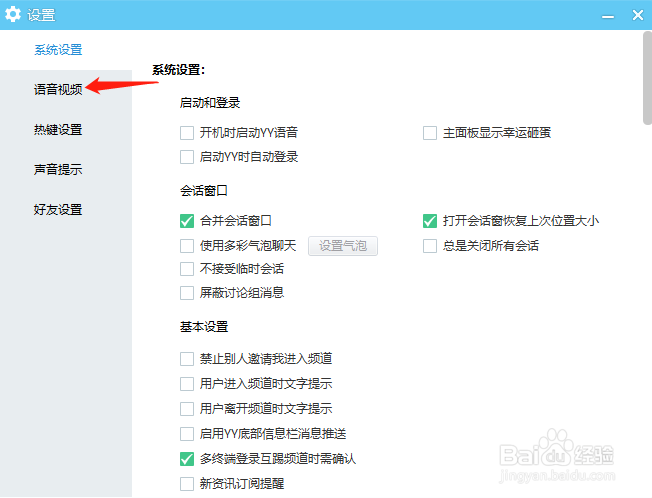Toggle 用户离开频道时文字提示 checkbox

click(x=187, y=409)
